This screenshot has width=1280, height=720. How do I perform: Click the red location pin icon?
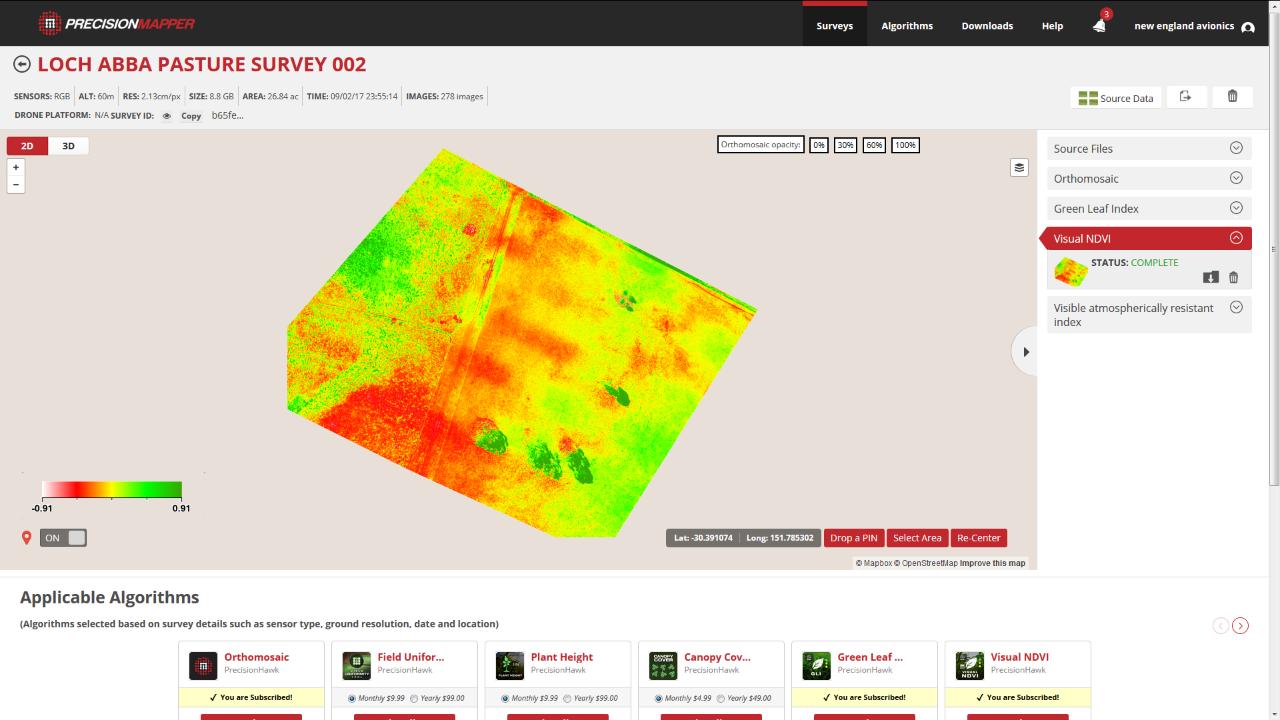point(27,538)
